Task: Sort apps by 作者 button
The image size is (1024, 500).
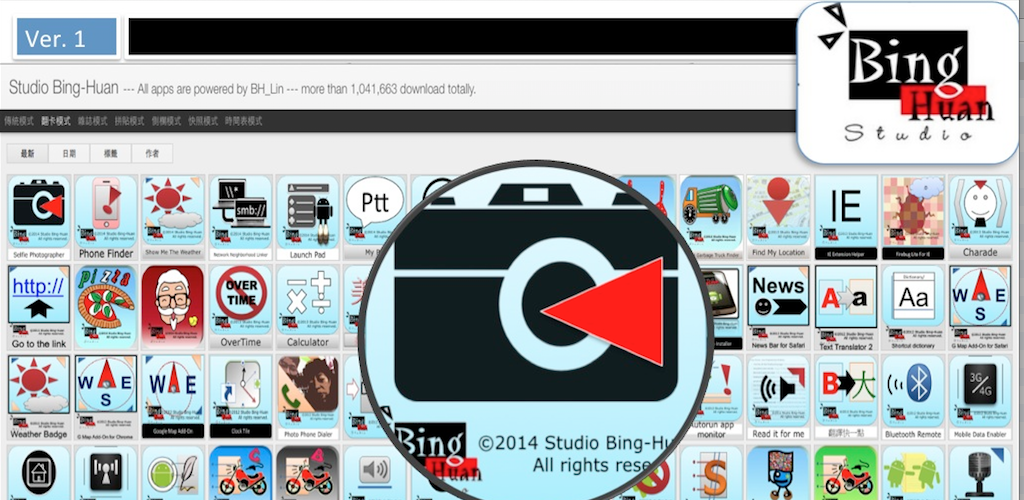Action: pyautogui.click(x=152, y=153)
